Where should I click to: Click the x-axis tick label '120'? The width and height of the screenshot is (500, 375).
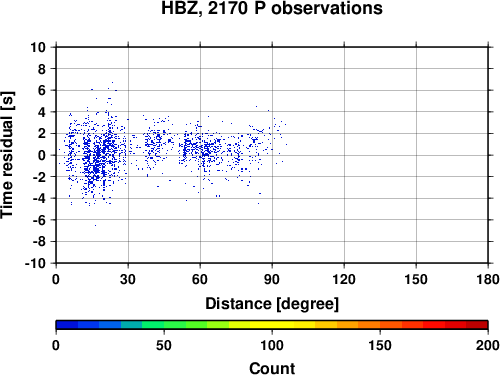tap(344, 279)
